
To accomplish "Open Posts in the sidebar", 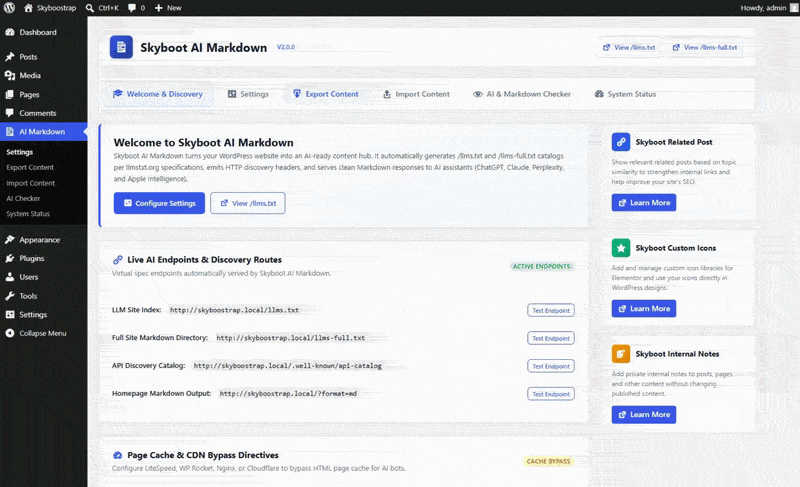I will click(43, 57).
